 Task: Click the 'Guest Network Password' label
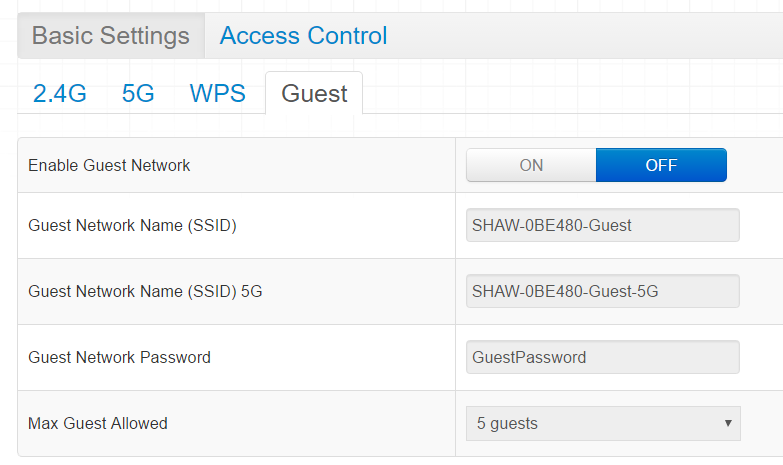pyautogui.click(x=119, y=357)
